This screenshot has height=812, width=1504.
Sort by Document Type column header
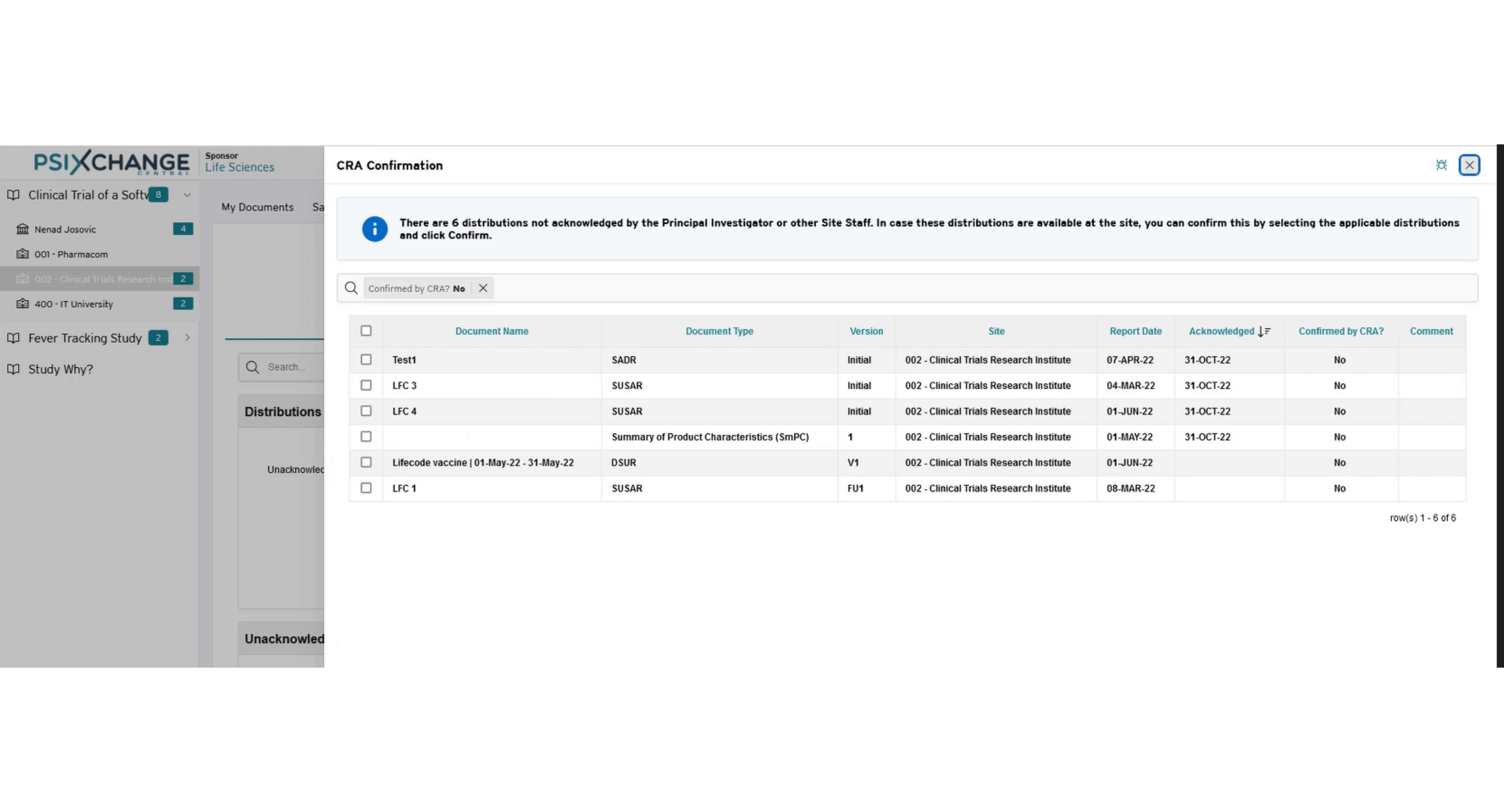[719, 331]
